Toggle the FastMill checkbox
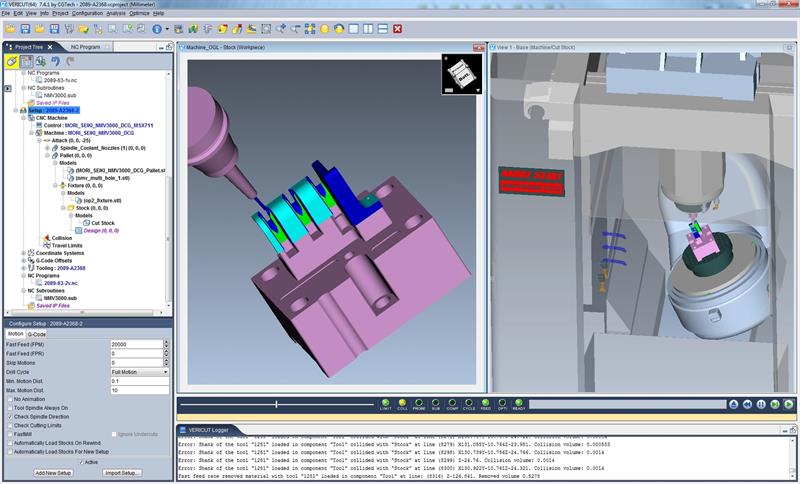 point(10,434)
